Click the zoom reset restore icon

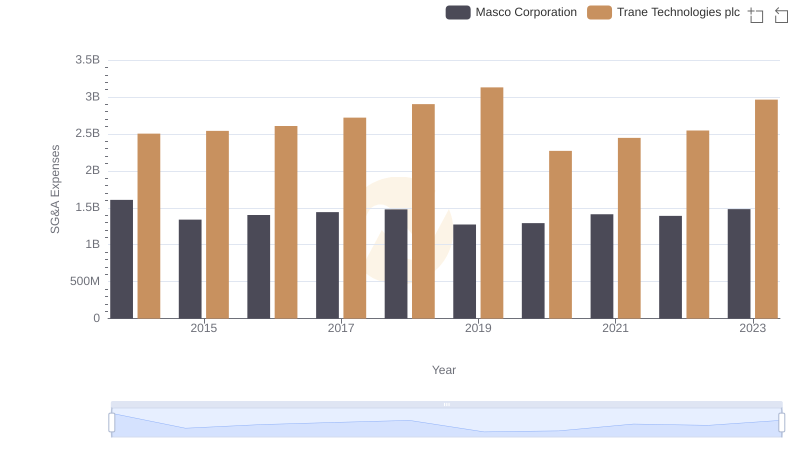click(x=781, y=15)
